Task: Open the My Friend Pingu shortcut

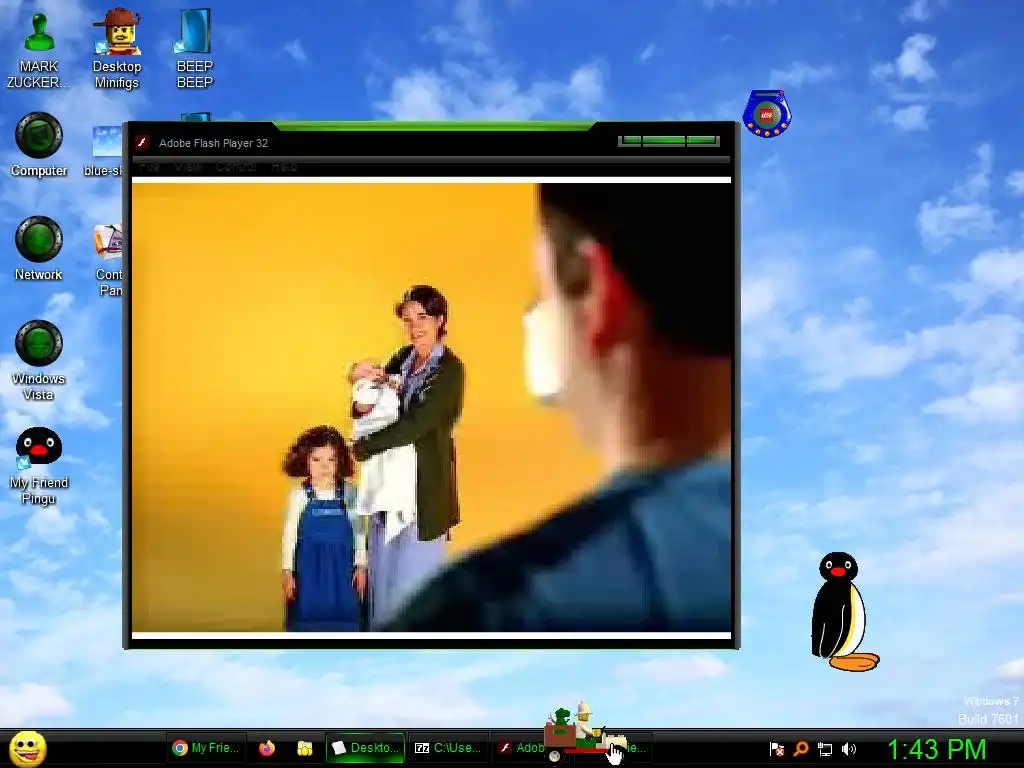Action: [x=39, y=466]
